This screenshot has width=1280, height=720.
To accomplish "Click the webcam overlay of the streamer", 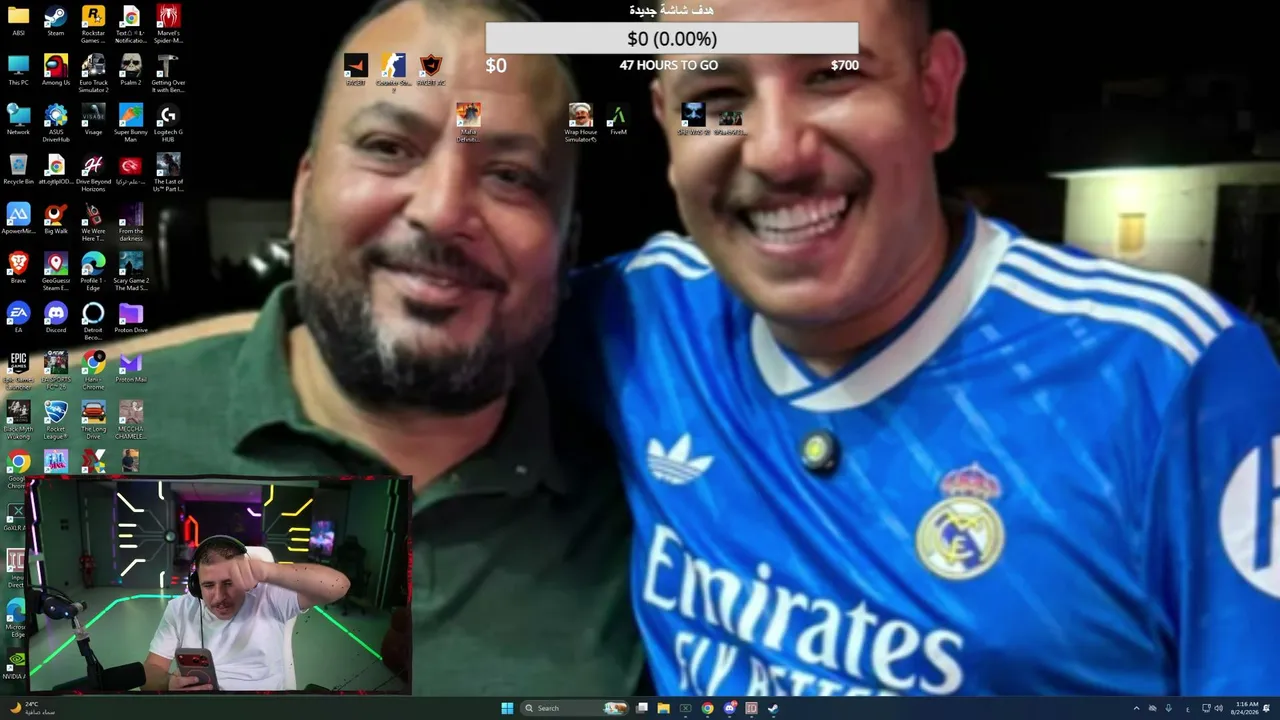I will point(219,585).
